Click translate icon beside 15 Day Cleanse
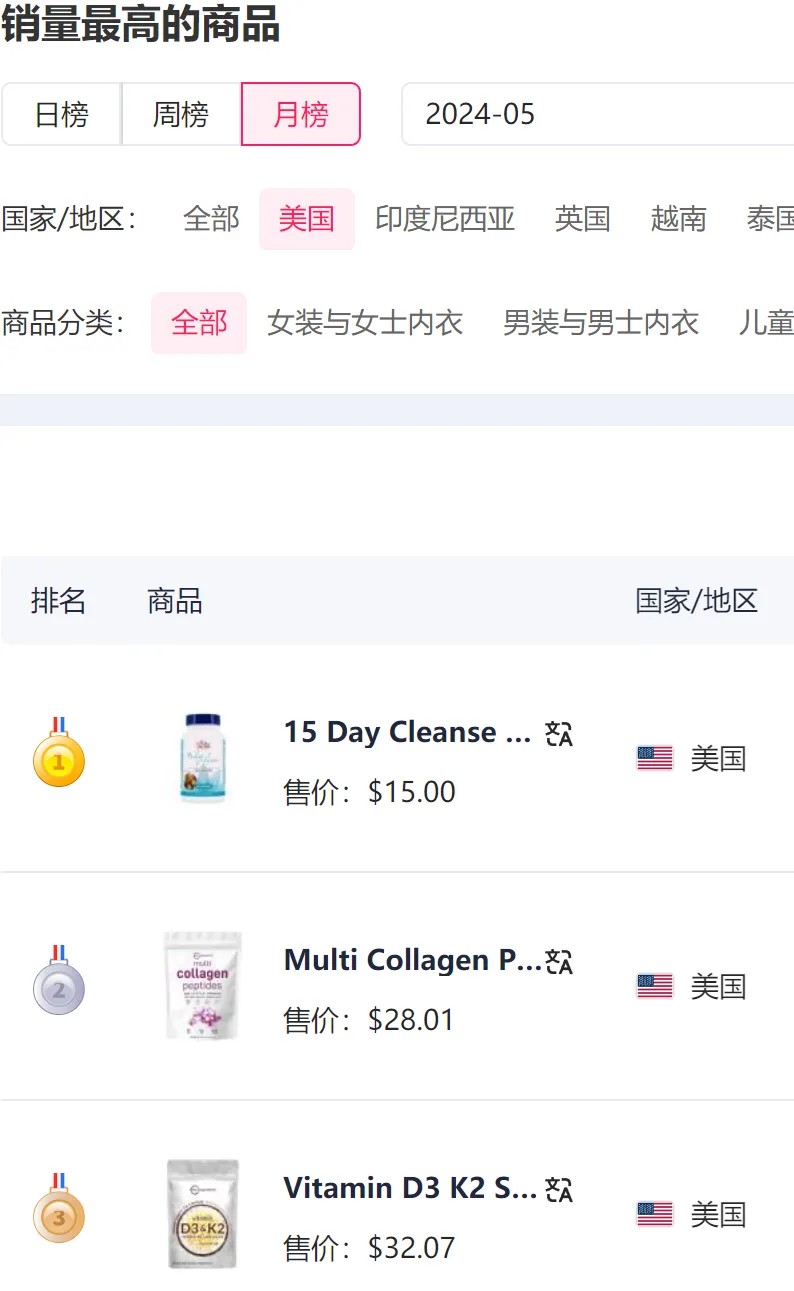 (559, 734)
